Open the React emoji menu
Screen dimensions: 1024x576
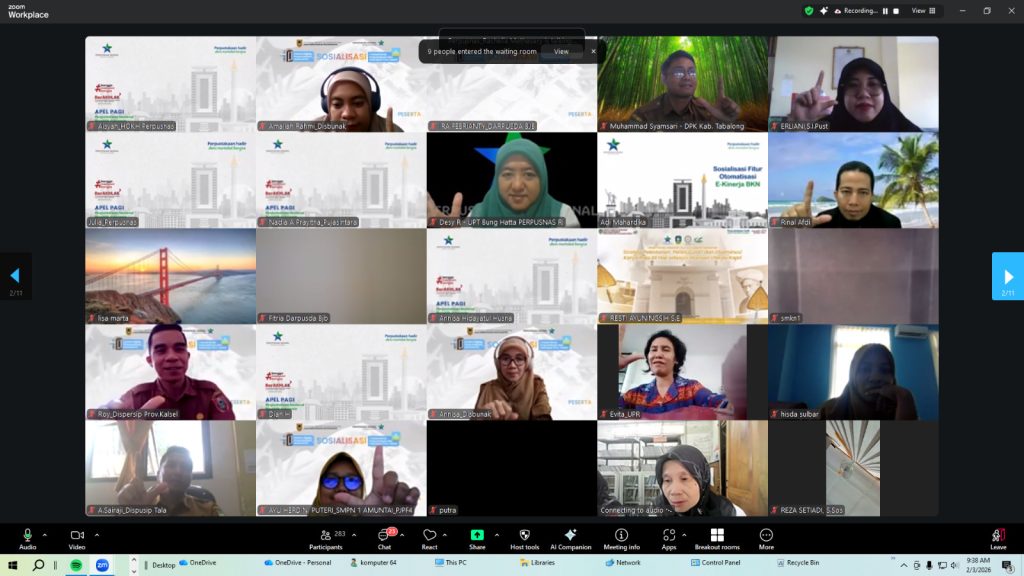pos(429,537)
